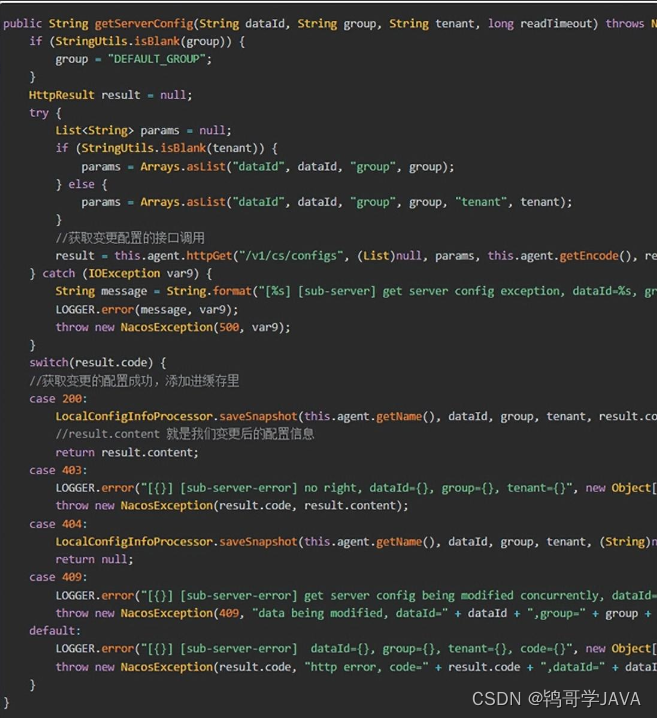
Task: Click the 'httpGet' method call
Action: (x=209, y=256)
